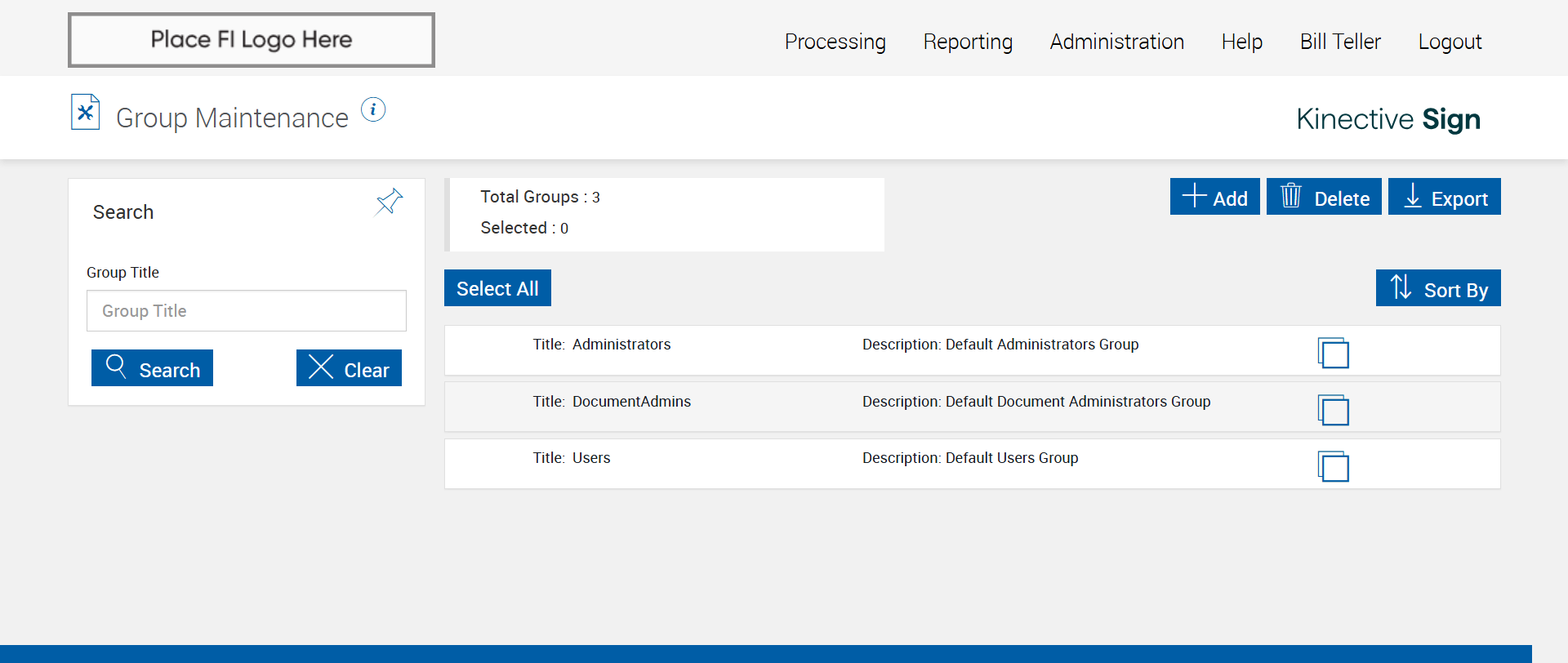Open the Processing menu
The image size is (1568, 663).
[x=835, y=42]
